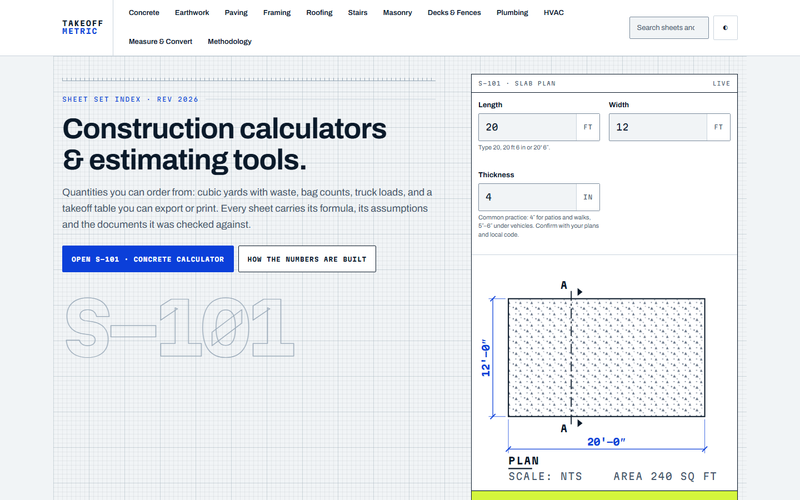Click the LIVE status label
The width and height of the screenshot is (800, 500).
tap(721, 83)
